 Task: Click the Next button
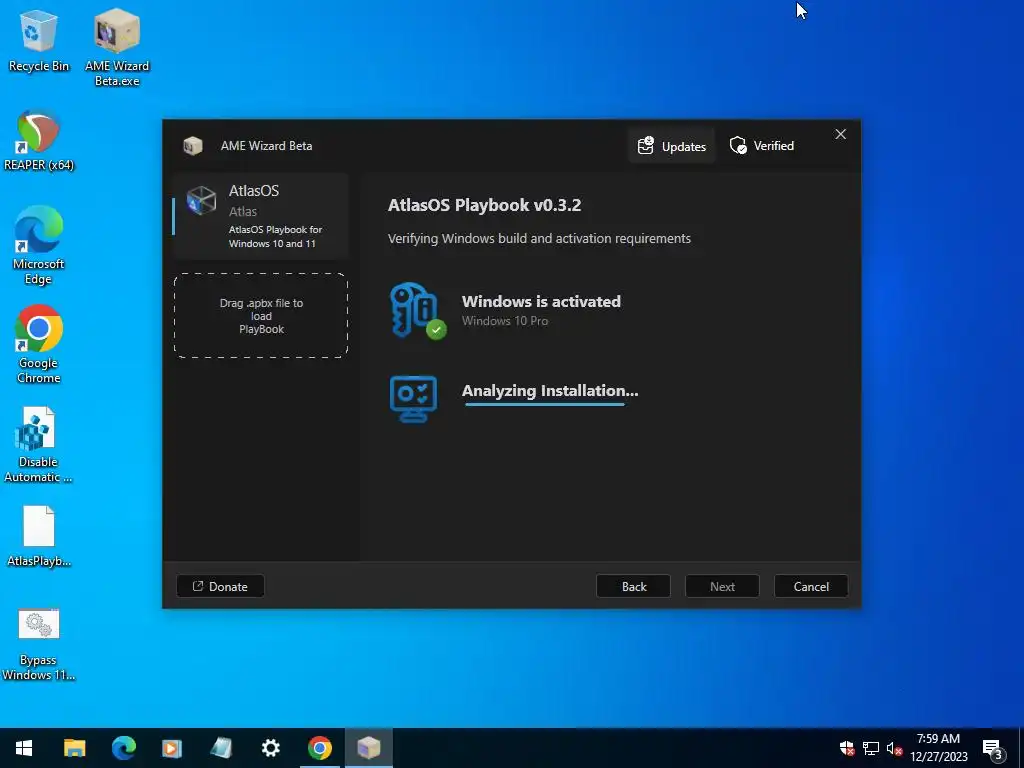[722, 586]
